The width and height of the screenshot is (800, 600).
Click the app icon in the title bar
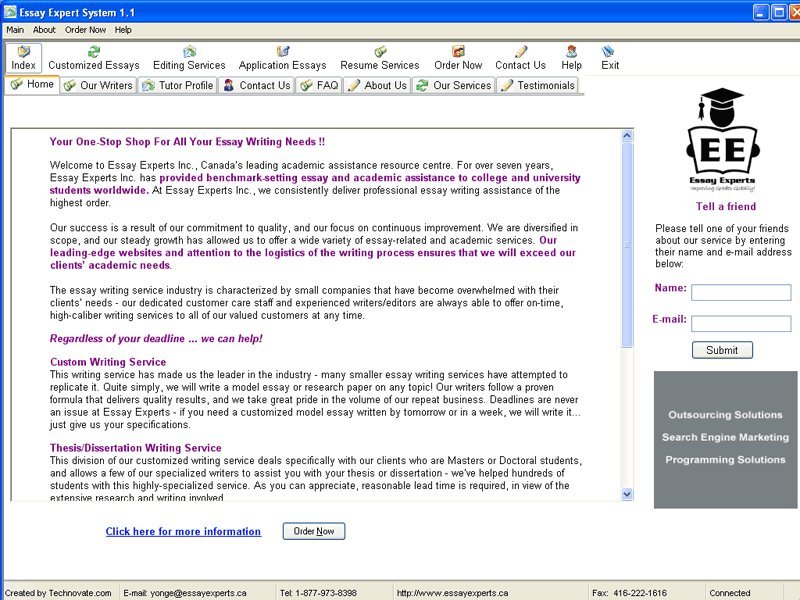[10, 11]
